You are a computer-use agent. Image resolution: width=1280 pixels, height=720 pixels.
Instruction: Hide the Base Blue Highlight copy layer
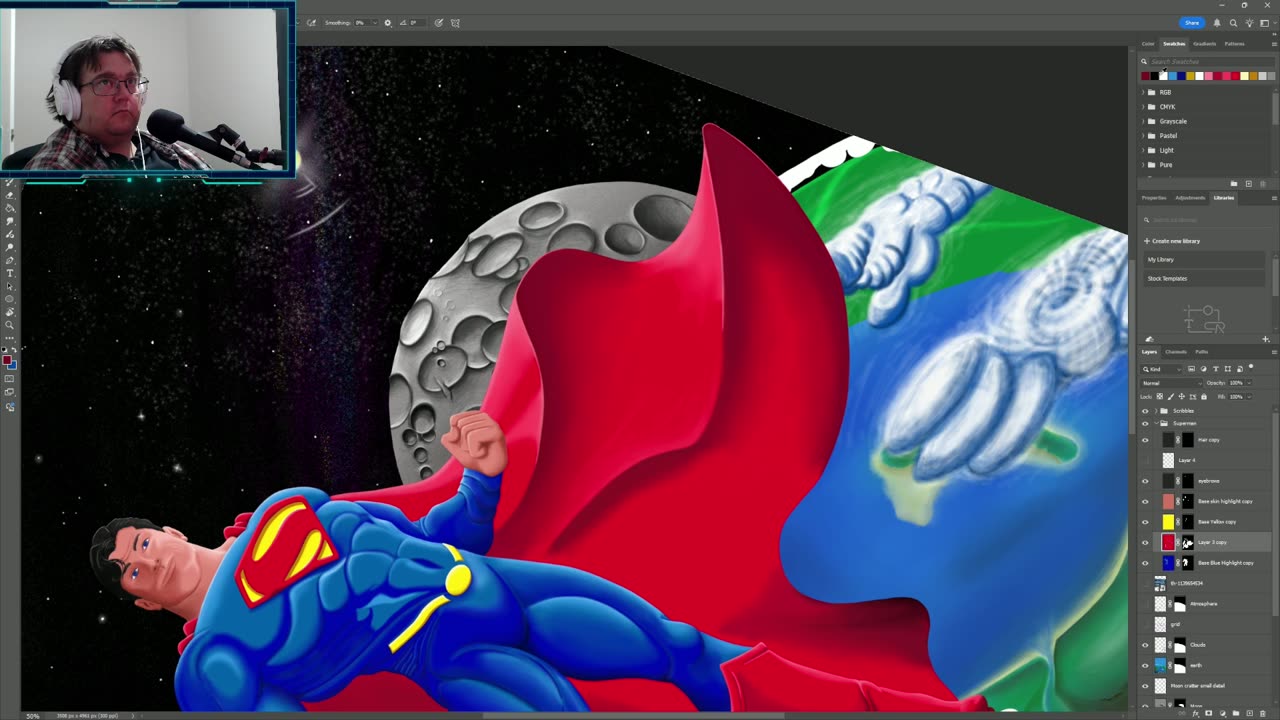coord(1146,563)
